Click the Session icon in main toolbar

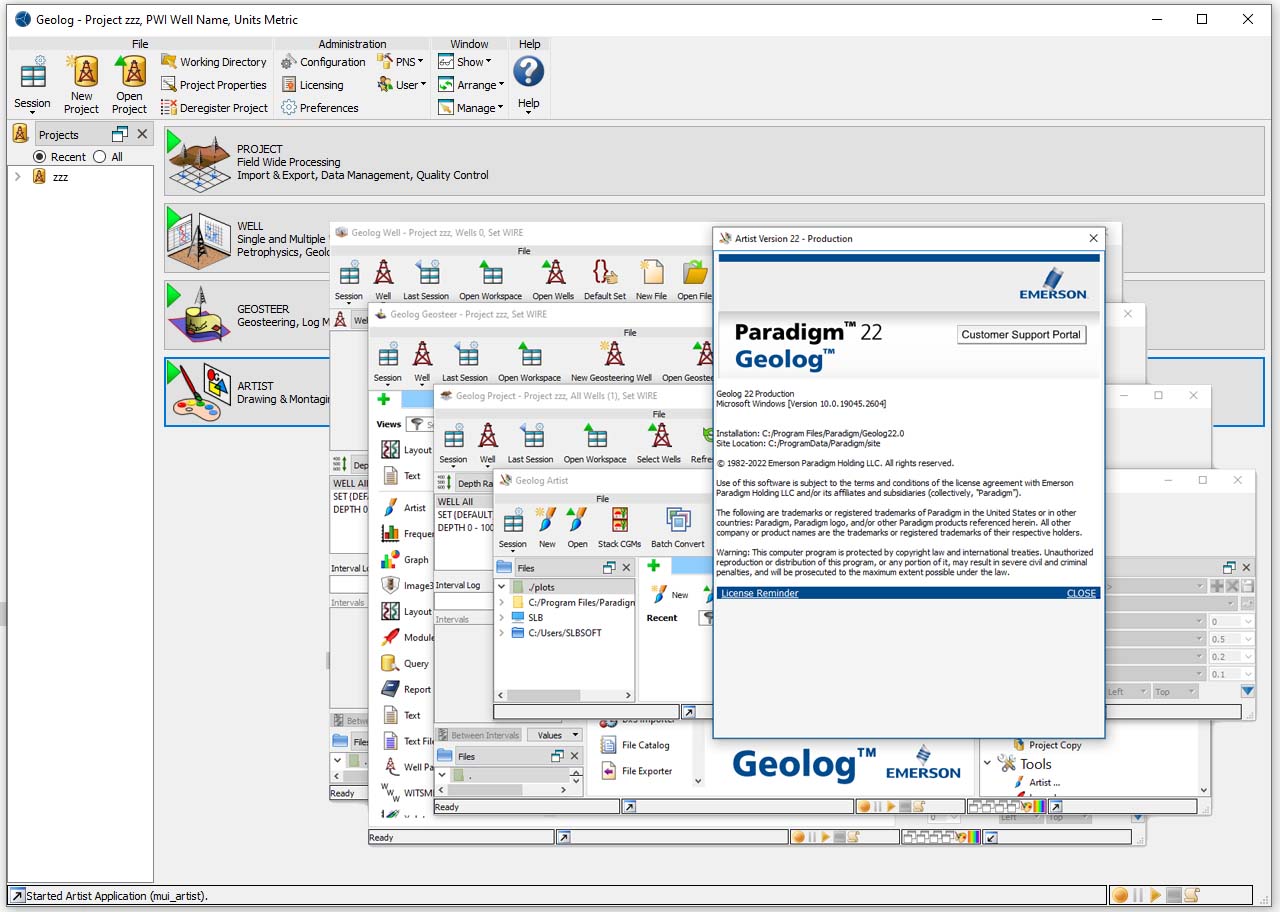click(32, 75)
